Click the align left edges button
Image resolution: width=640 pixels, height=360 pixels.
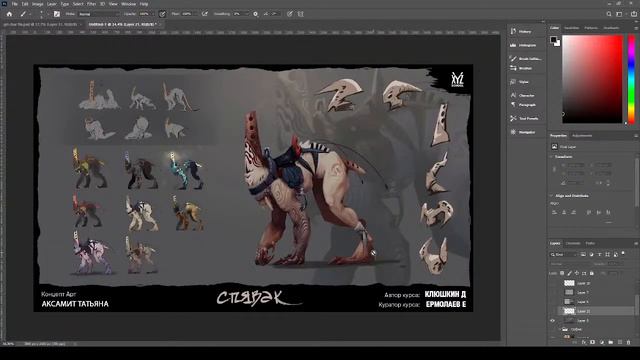(x=555, y=212)
